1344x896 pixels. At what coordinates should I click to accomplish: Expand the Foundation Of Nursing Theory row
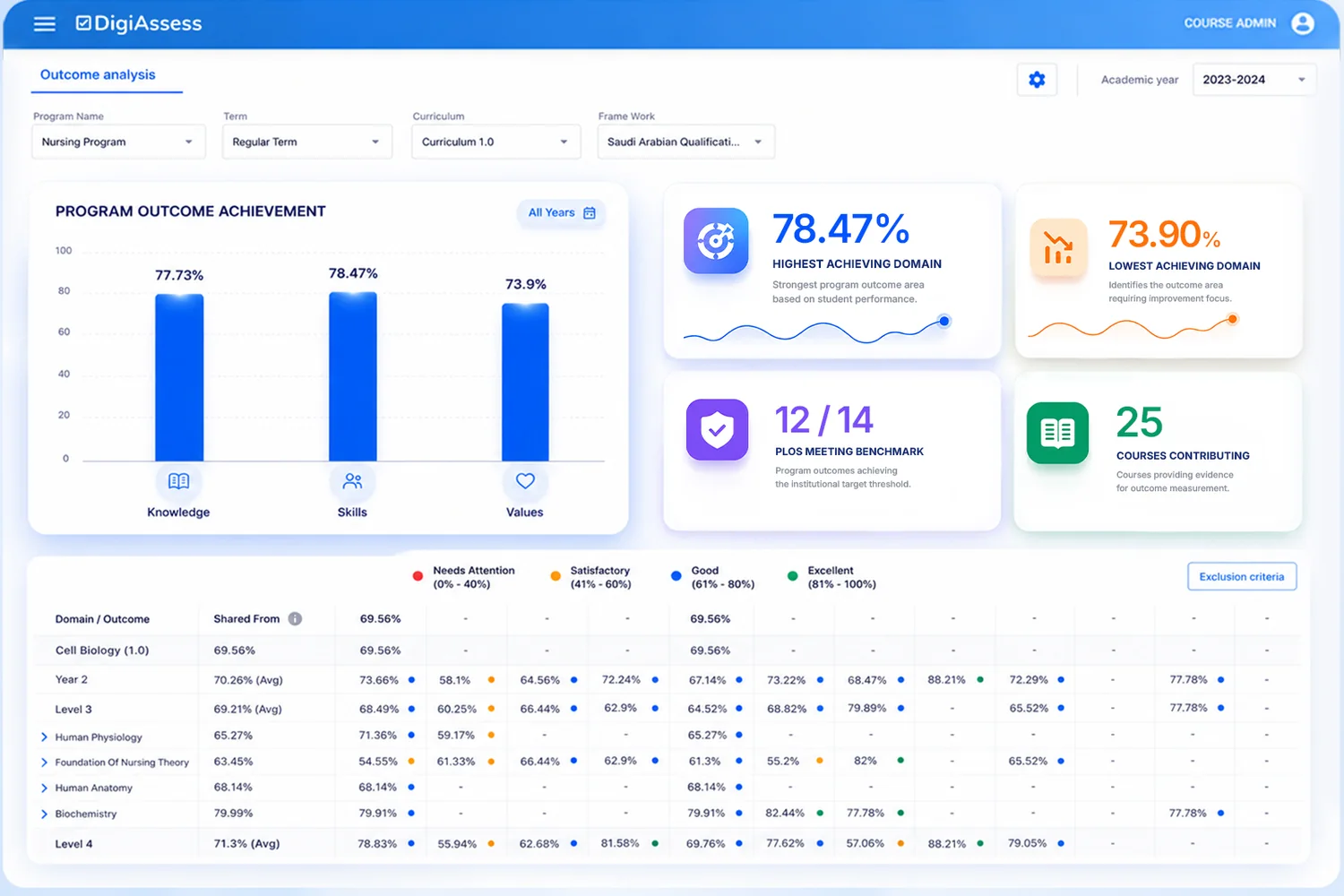click(44, 762)
